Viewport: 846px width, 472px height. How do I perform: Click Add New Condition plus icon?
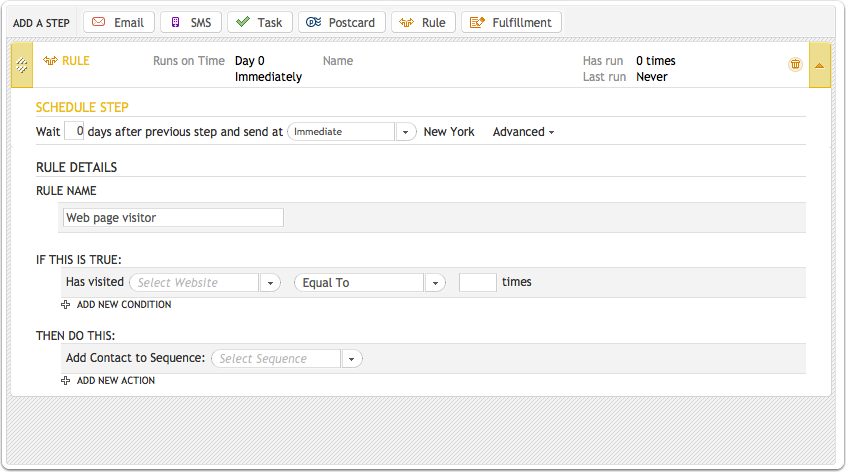coord(65,305)
